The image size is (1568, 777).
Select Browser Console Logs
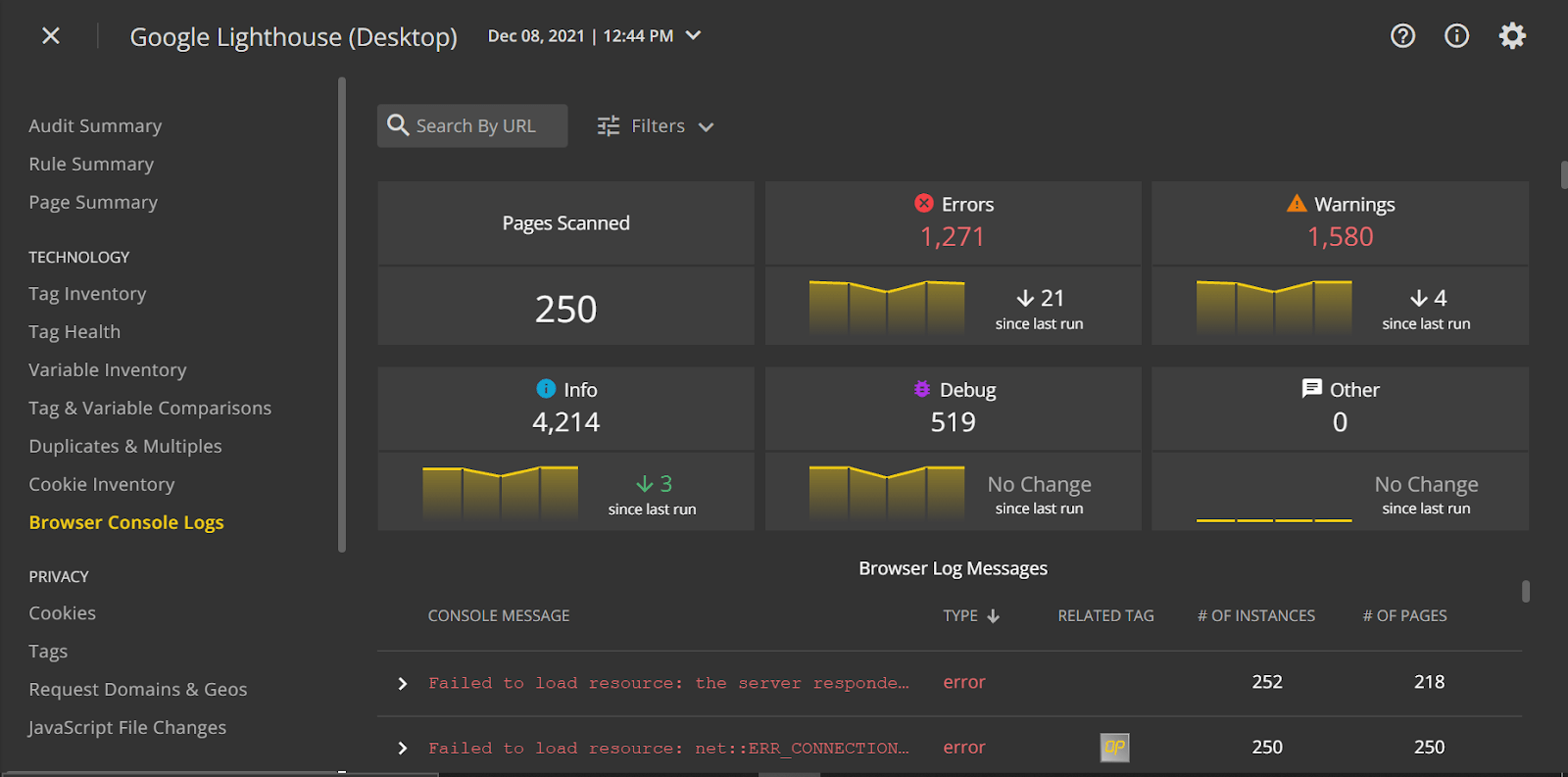[x=126, y=523]
